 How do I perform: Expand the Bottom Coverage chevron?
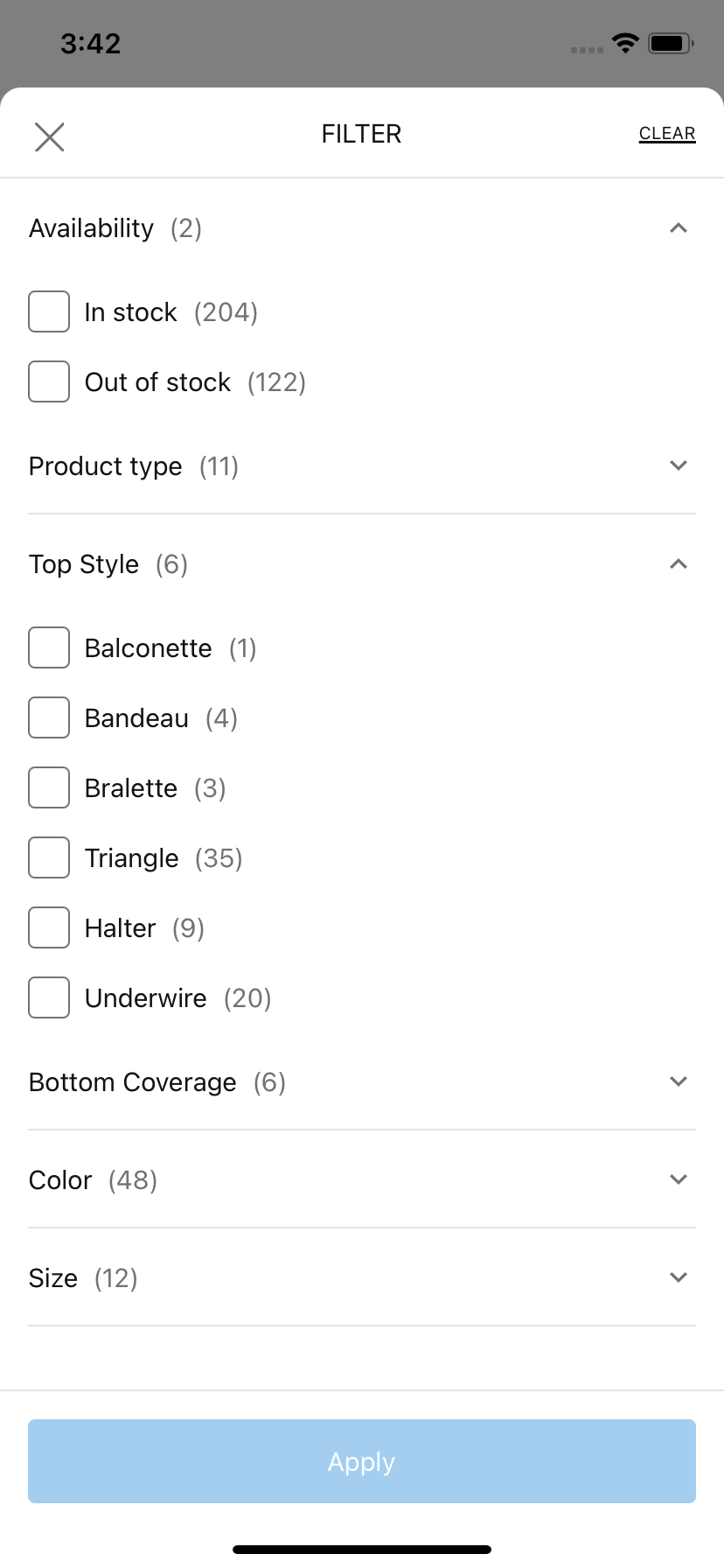678,1081
